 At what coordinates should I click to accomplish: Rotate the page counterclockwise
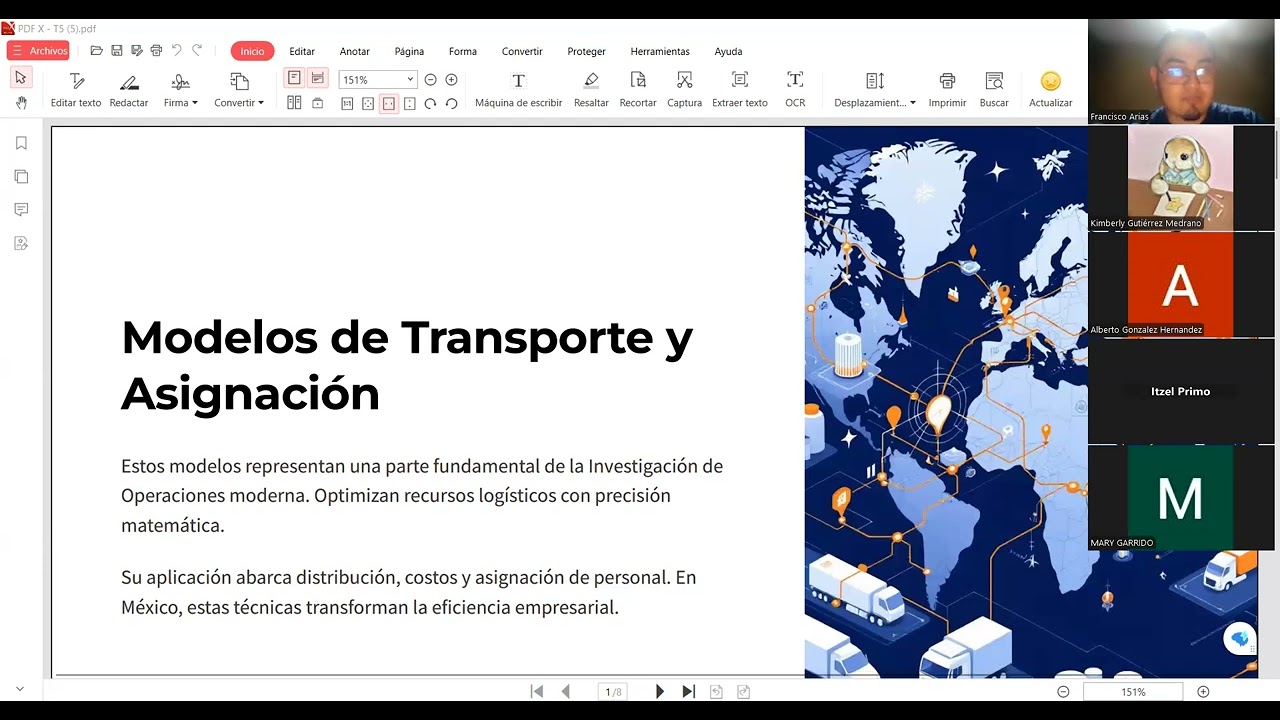coord(451,103)
